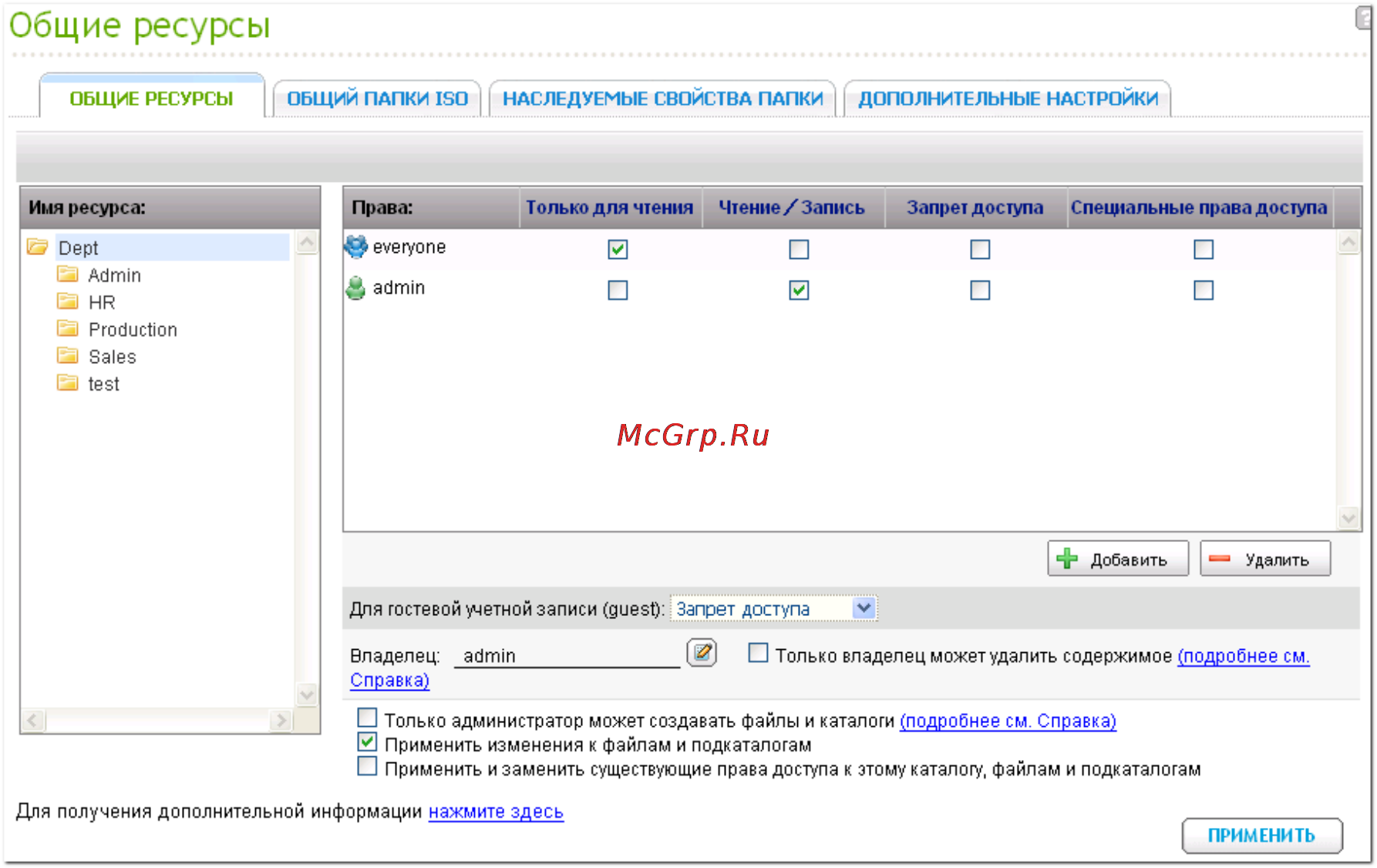Click Специальные права доступа column header

[1200, 207]
